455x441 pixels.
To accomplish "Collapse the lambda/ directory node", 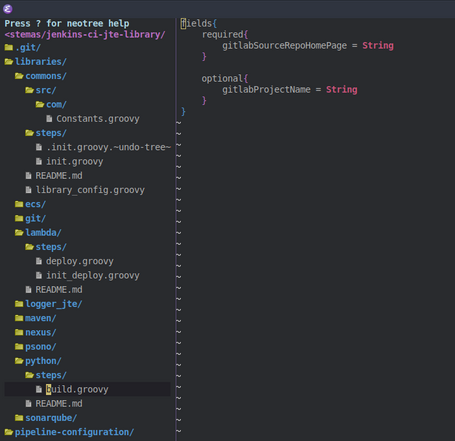I will click(43, 233).
